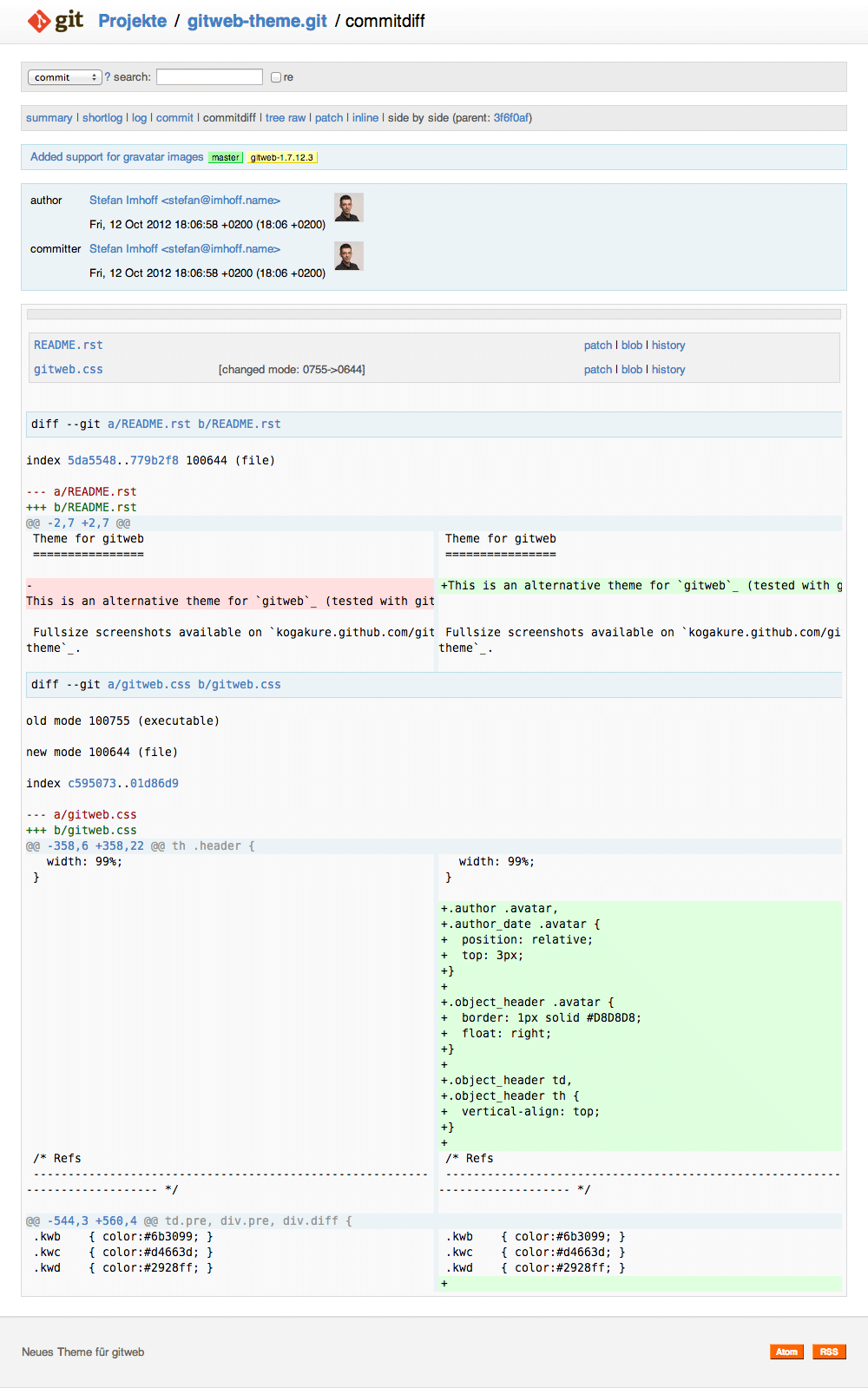Open the Atom feed button
The height and width of the screenshot is (1388, 868).
(x=786, y=1352)
